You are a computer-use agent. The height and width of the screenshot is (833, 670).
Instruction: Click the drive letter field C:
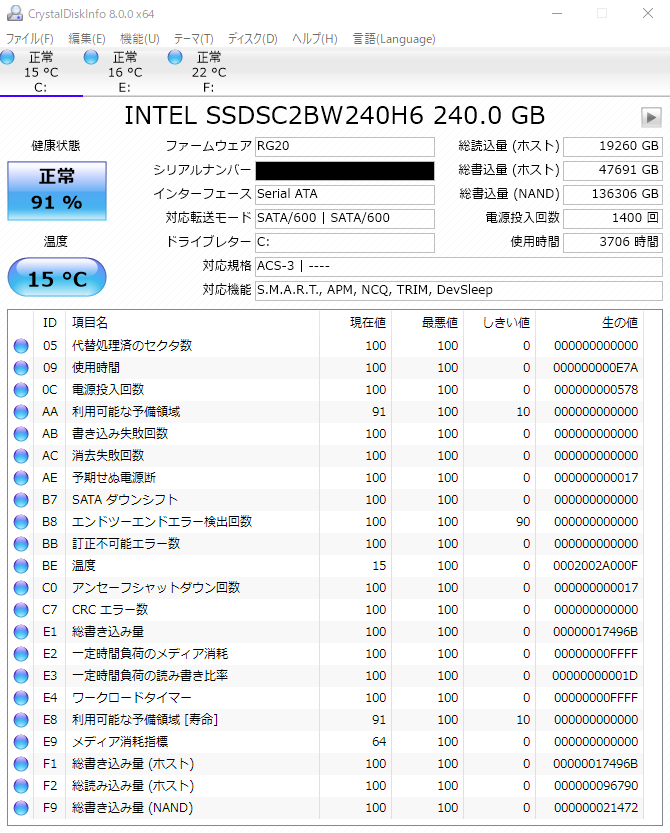coord(345,242)
